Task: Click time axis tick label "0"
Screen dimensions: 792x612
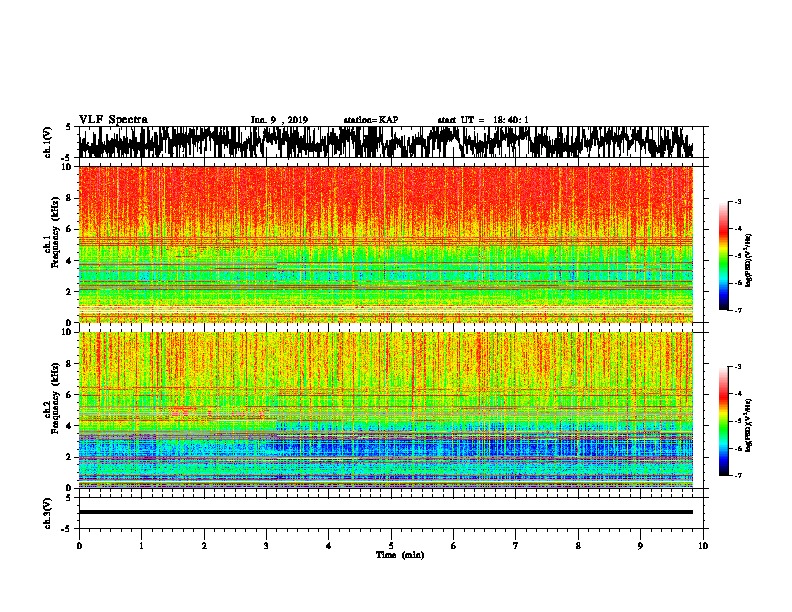Action: [79, 546]
